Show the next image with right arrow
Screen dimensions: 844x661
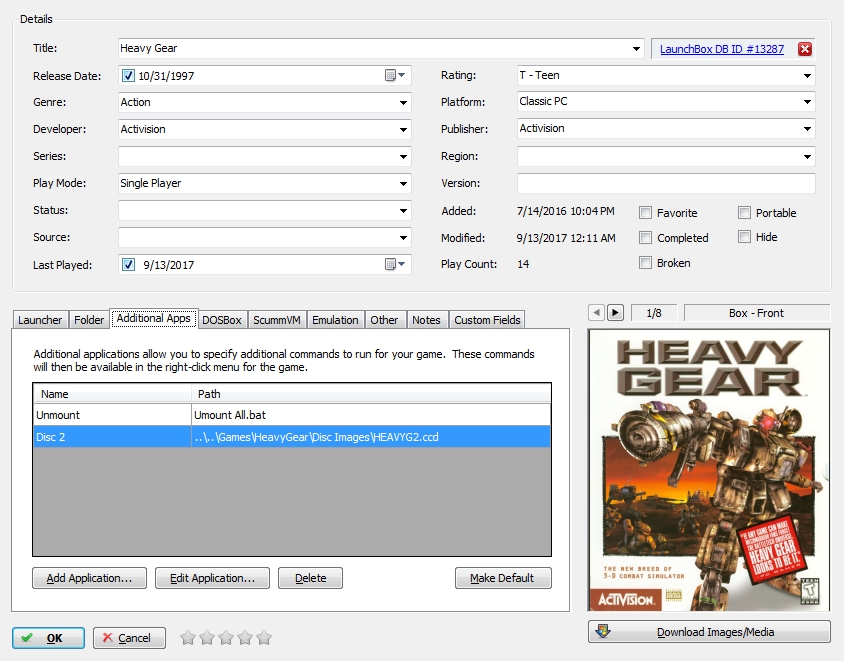click(615, 313)
